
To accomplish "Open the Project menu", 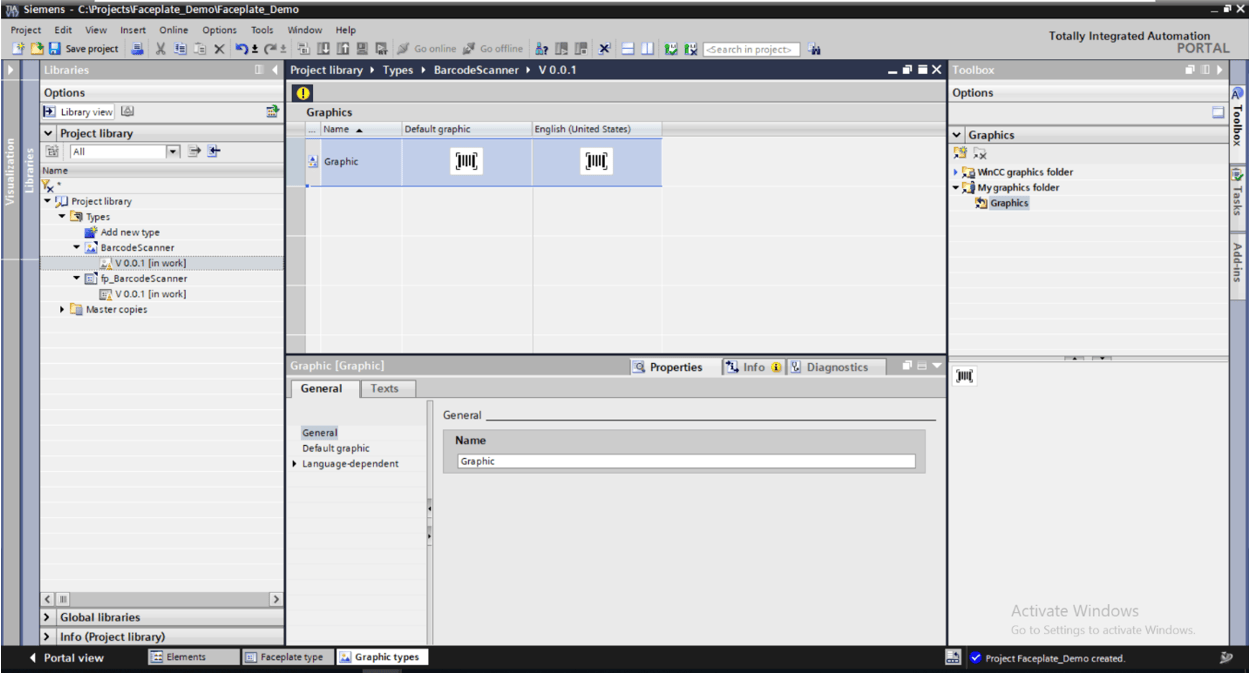I will click(26, 30).
